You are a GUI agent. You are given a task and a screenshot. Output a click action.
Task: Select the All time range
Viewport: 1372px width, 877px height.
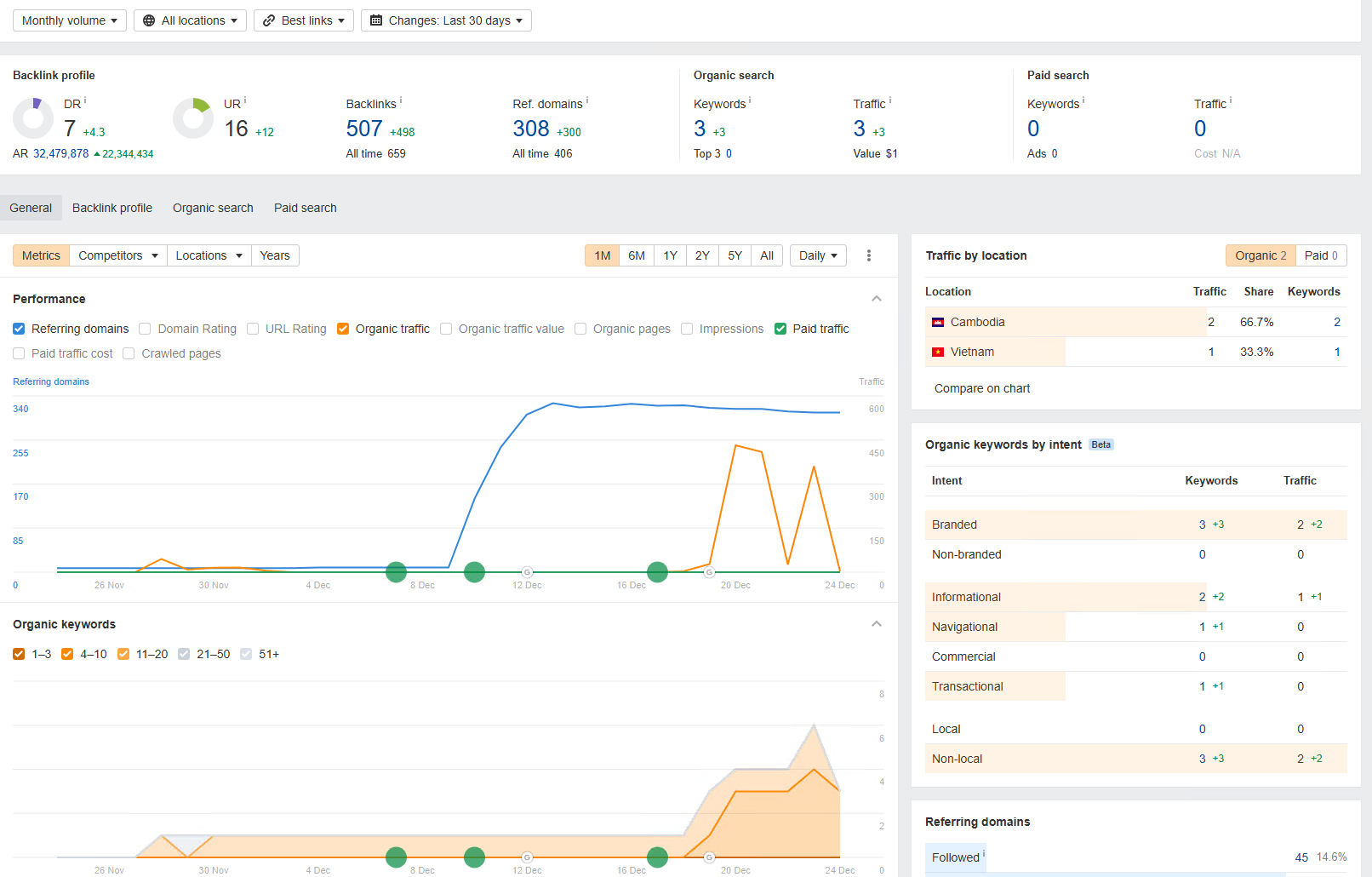click(x=767, y=255)
